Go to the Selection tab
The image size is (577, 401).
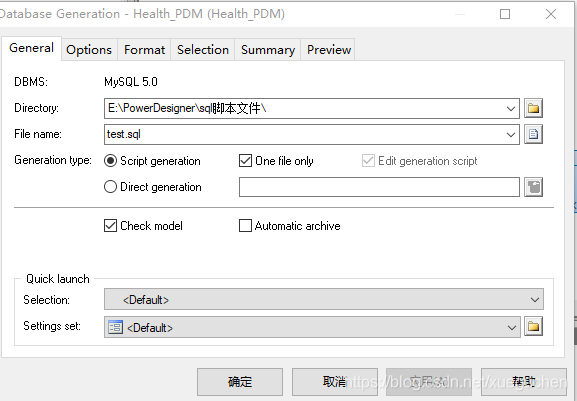coord(203,50)
